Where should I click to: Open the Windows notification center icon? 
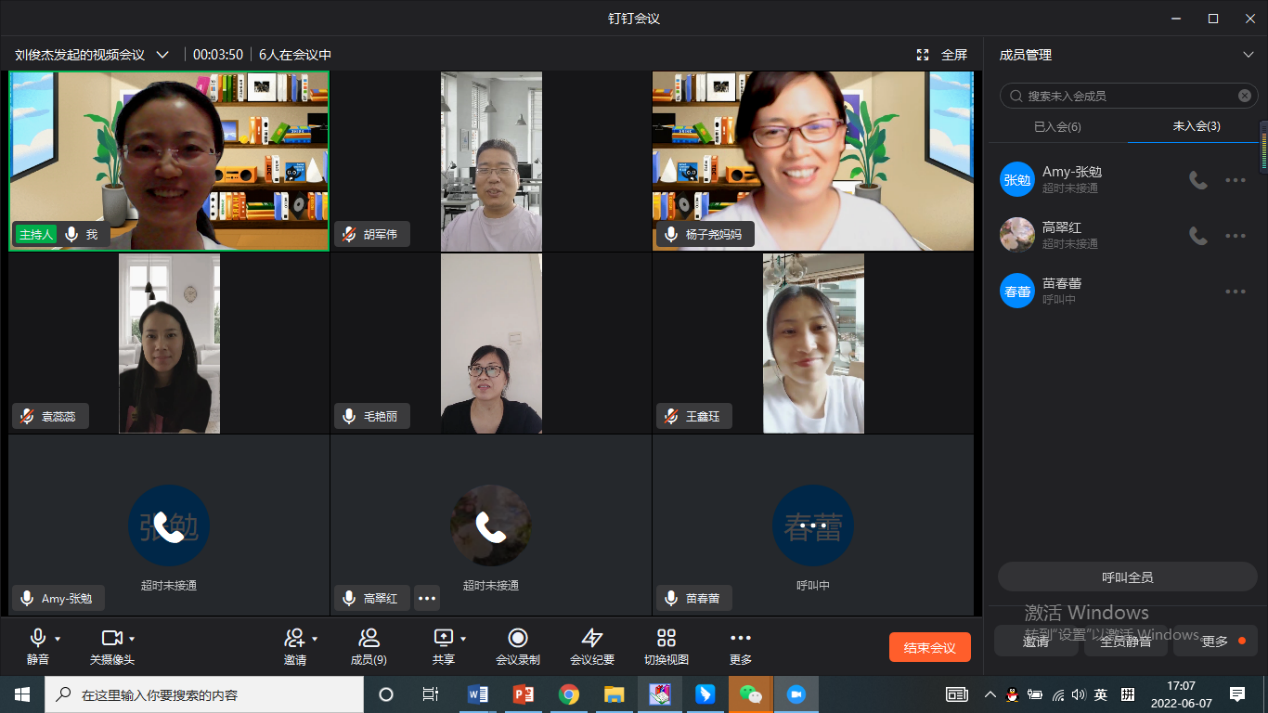1237,694
